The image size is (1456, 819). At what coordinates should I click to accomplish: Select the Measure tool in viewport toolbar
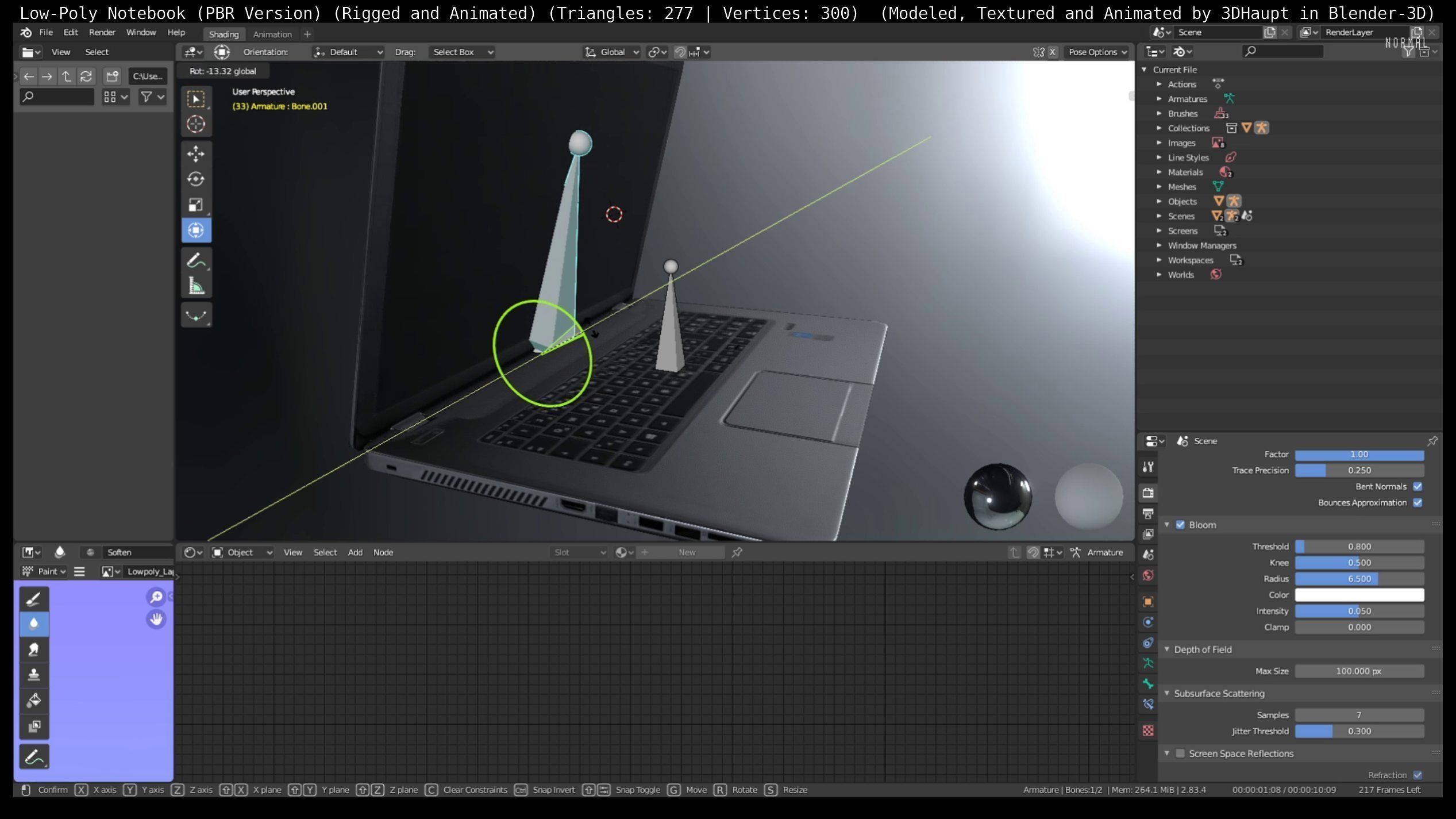pyautogui.click(x=196, y=286)
